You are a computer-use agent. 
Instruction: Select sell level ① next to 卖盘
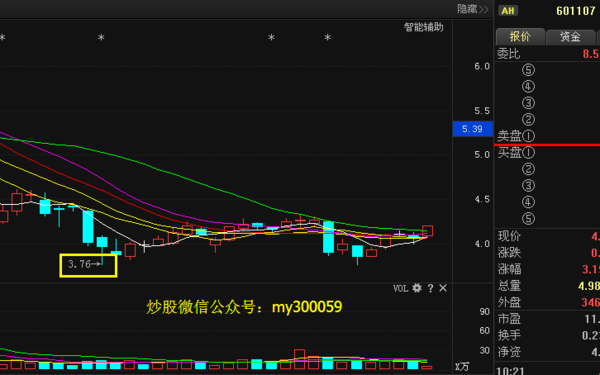[528, 136]
